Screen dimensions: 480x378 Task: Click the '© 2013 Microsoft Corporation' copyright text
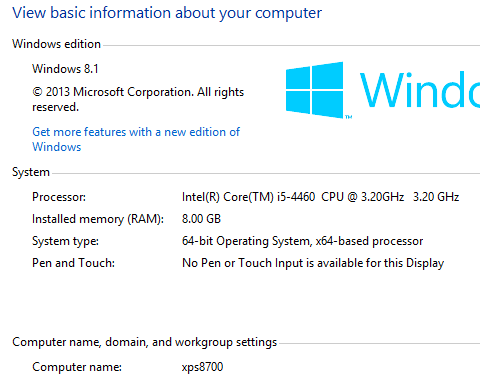(138, 99)
